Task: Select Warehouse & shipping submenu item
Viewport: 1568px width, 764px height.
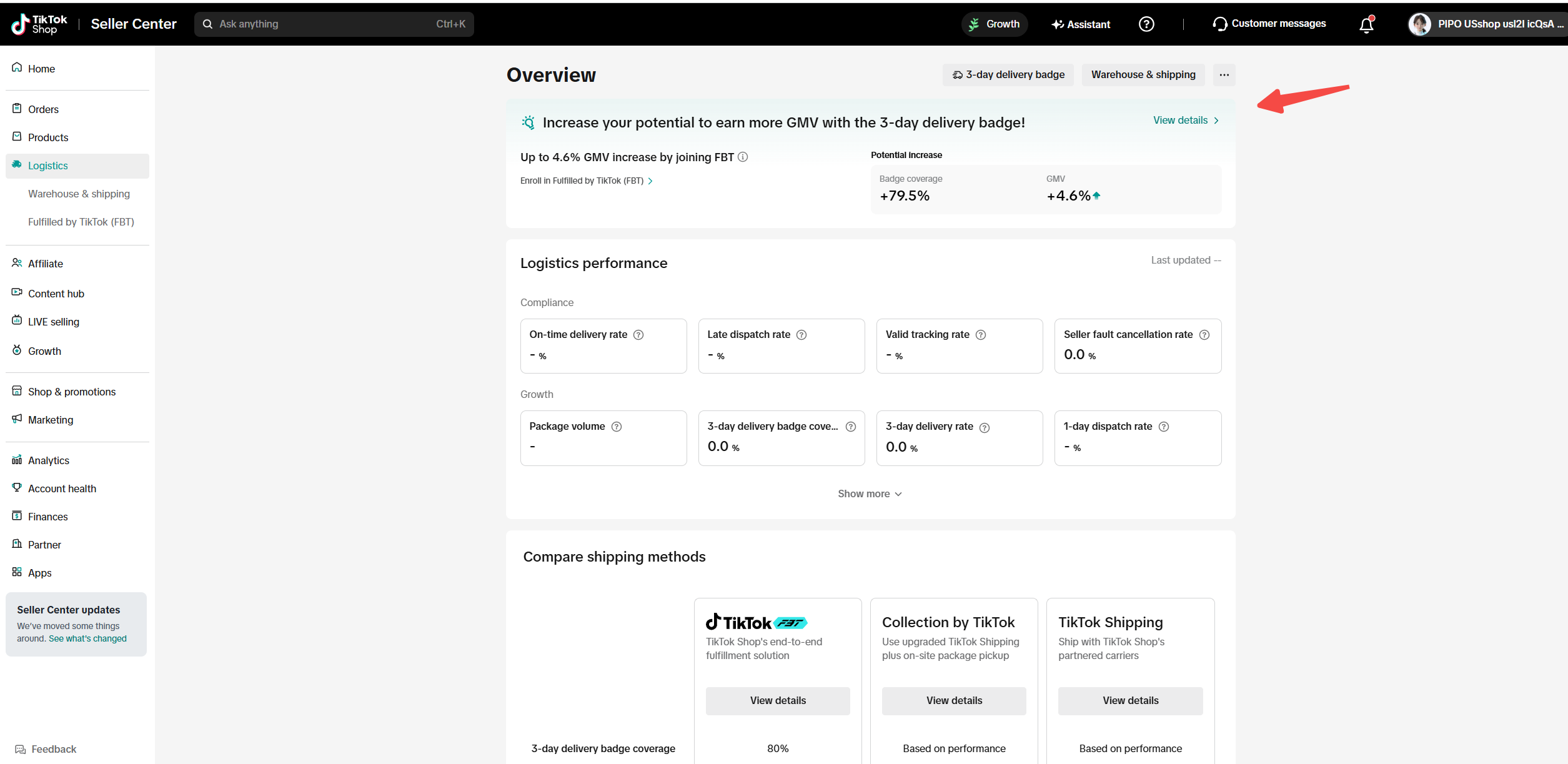Action: 79,194
